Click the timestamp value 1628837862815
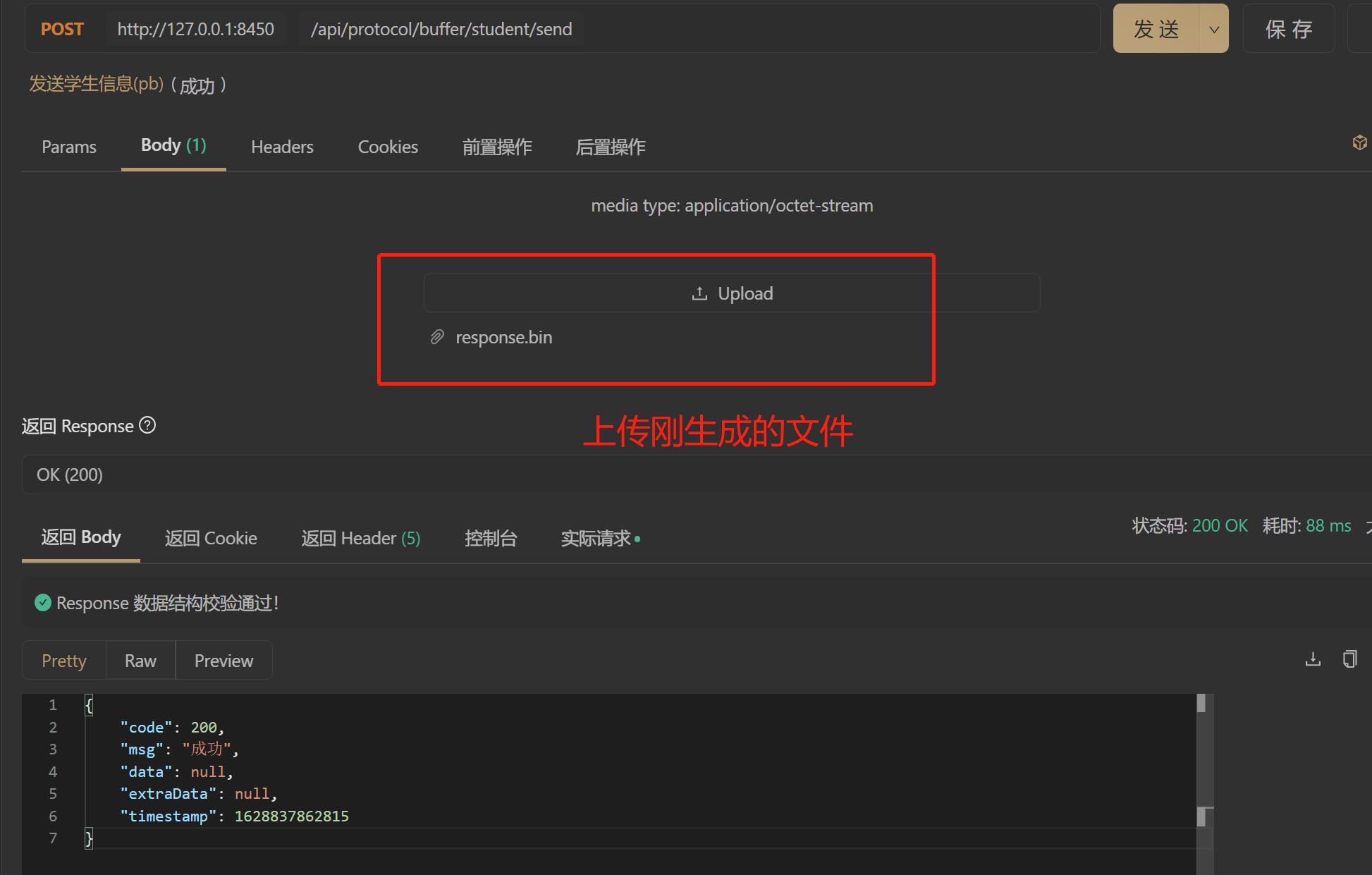 [x=292, y=816]
